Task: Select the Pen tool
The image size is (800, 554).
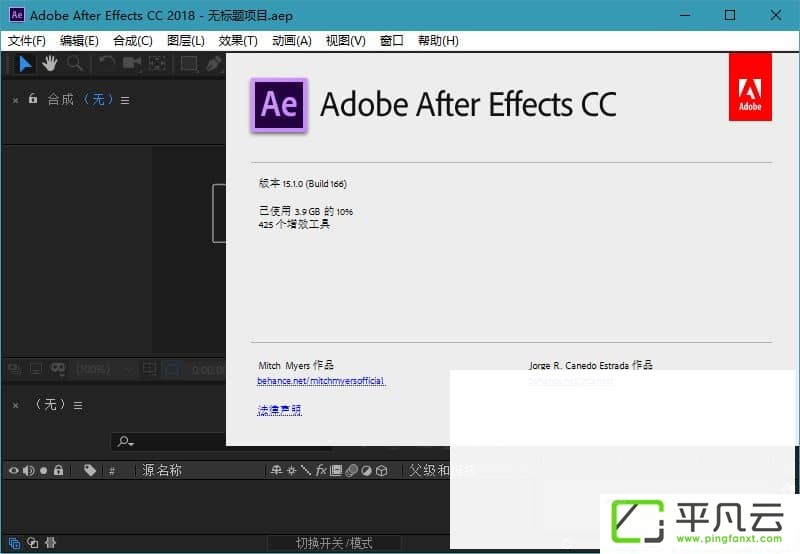Action: 214,64
